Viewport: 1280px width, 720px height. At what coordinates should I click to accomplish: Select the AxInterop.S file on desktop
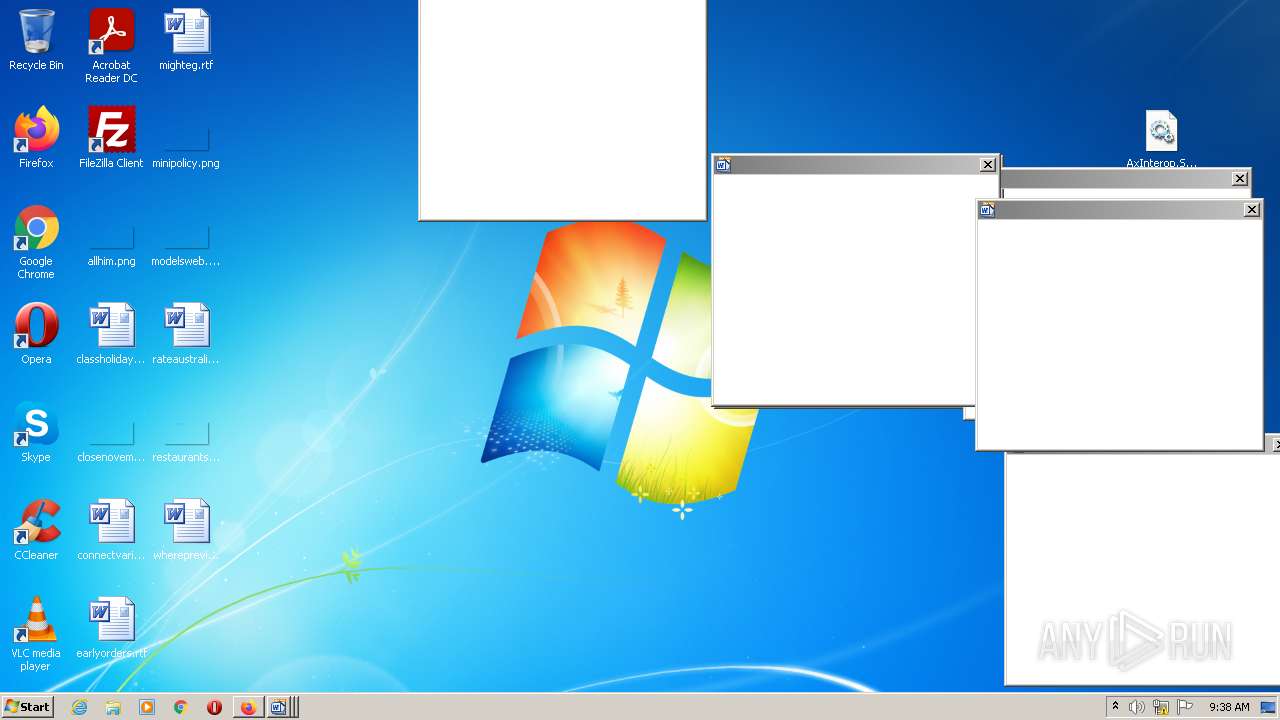(1161, 139)
